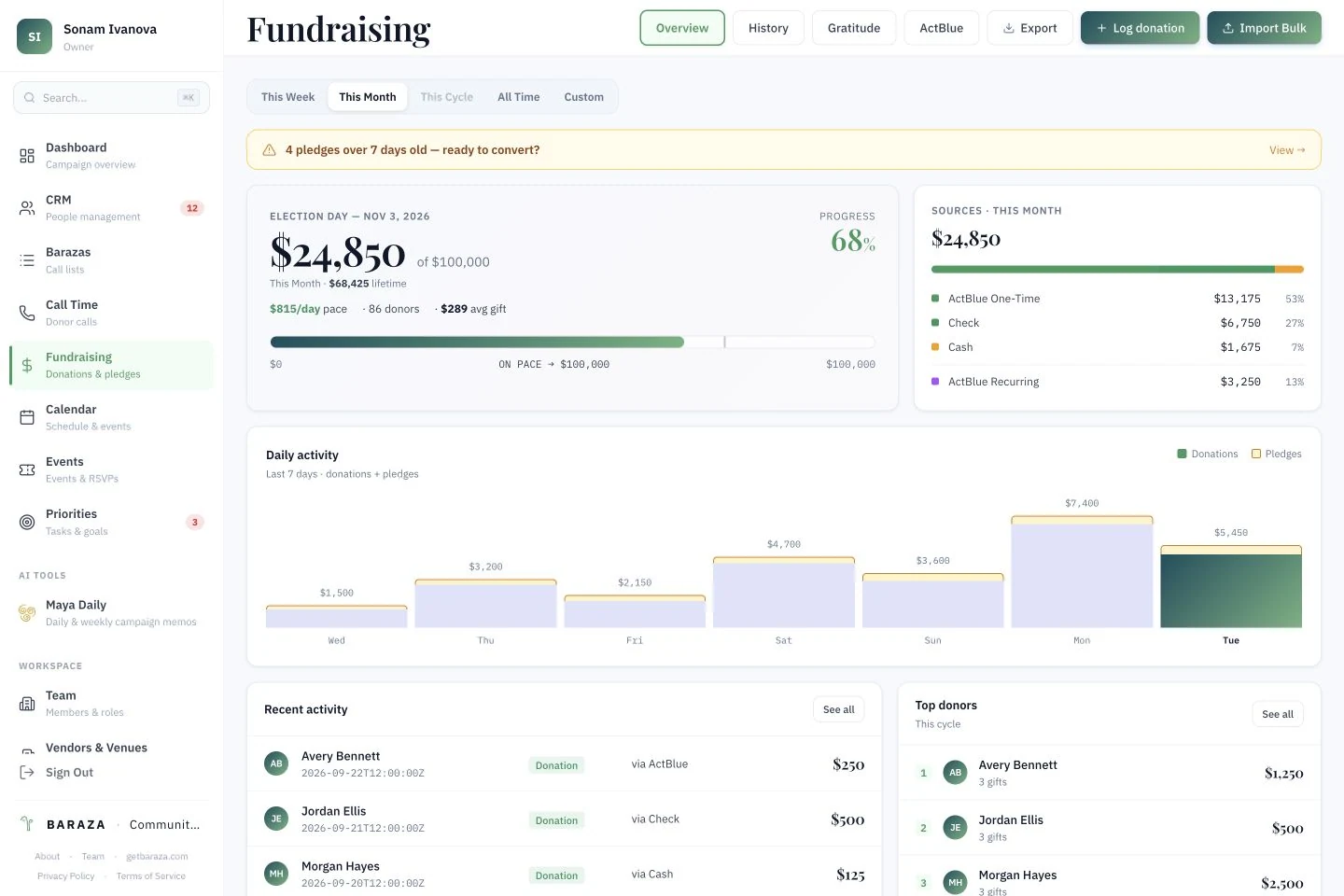The image size is (1344, 896).
Task: Toggle the Pledges legend in Daily activity
Action: tap(1277, 454)
